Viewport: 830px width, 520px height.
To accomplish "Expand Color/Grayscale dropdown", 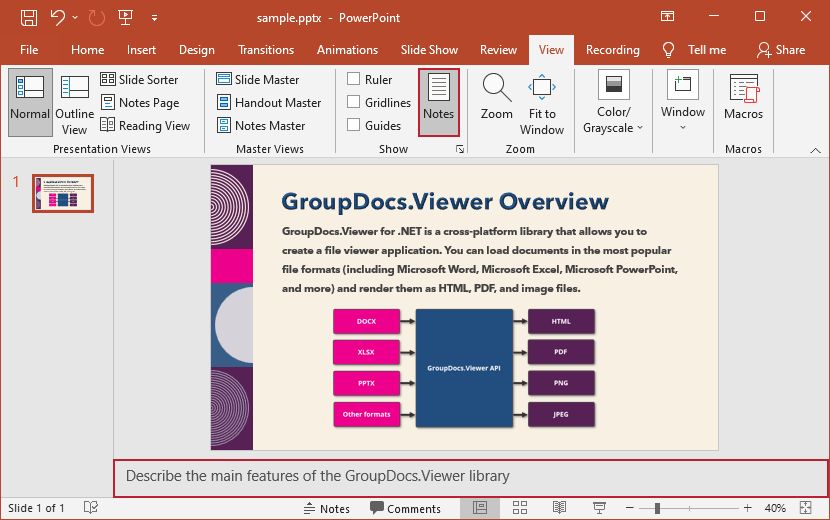I will click(613, 102).
